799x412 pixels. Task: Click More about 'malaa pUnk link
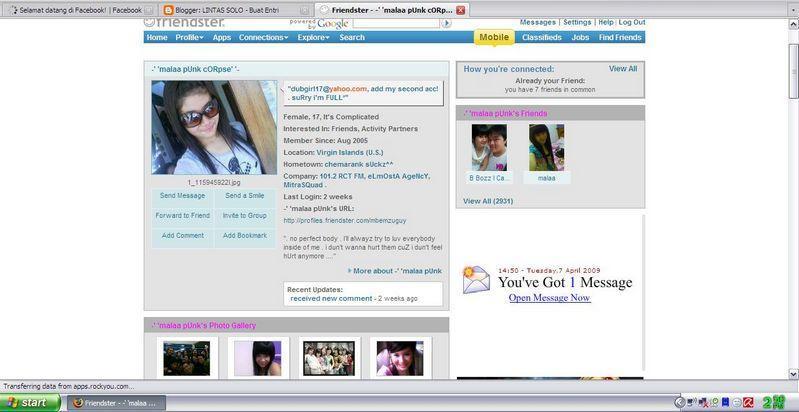click(x=395, y=271)
